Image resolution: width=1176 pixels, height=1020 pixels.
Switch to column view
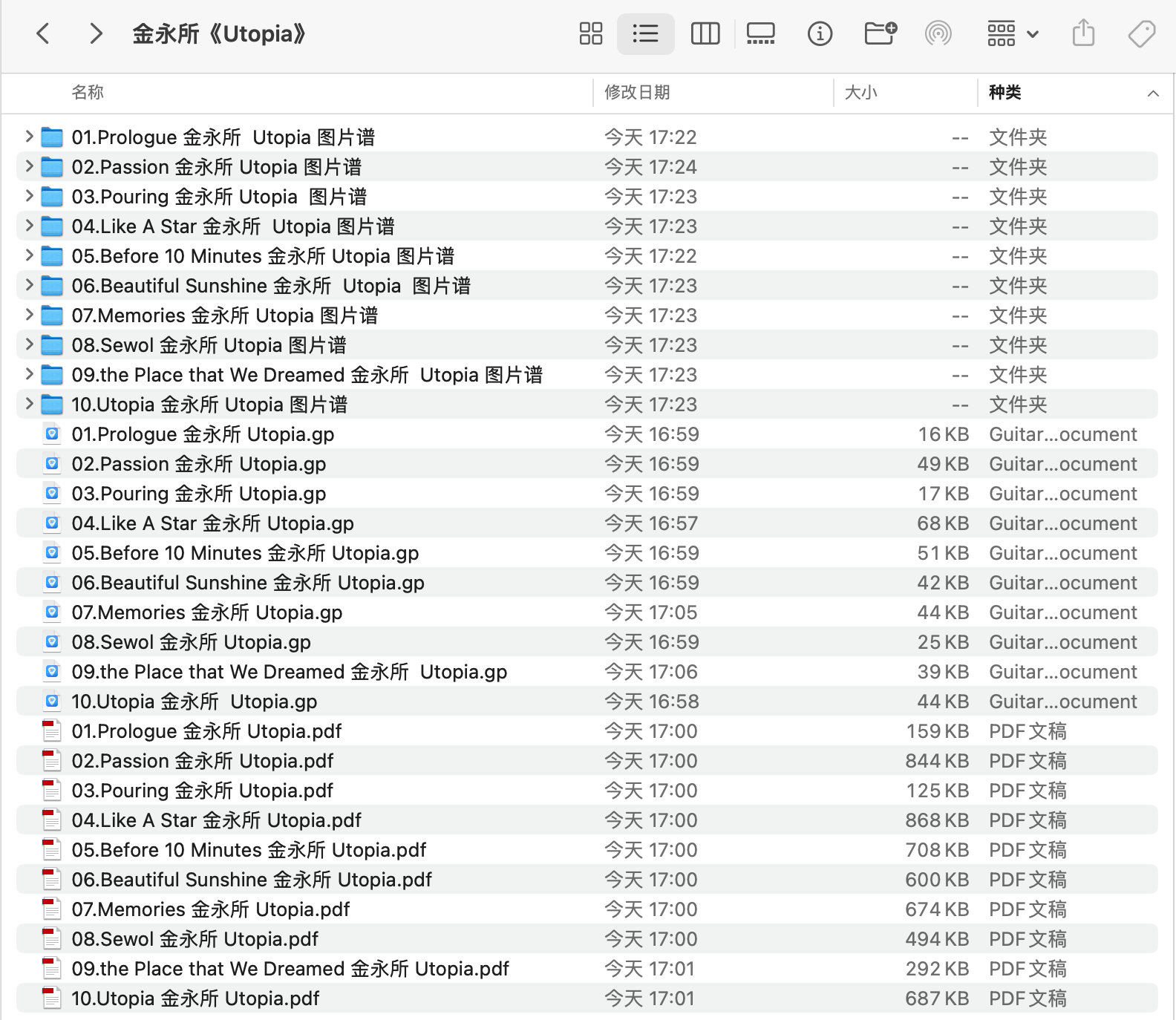(x=705, y=33)
